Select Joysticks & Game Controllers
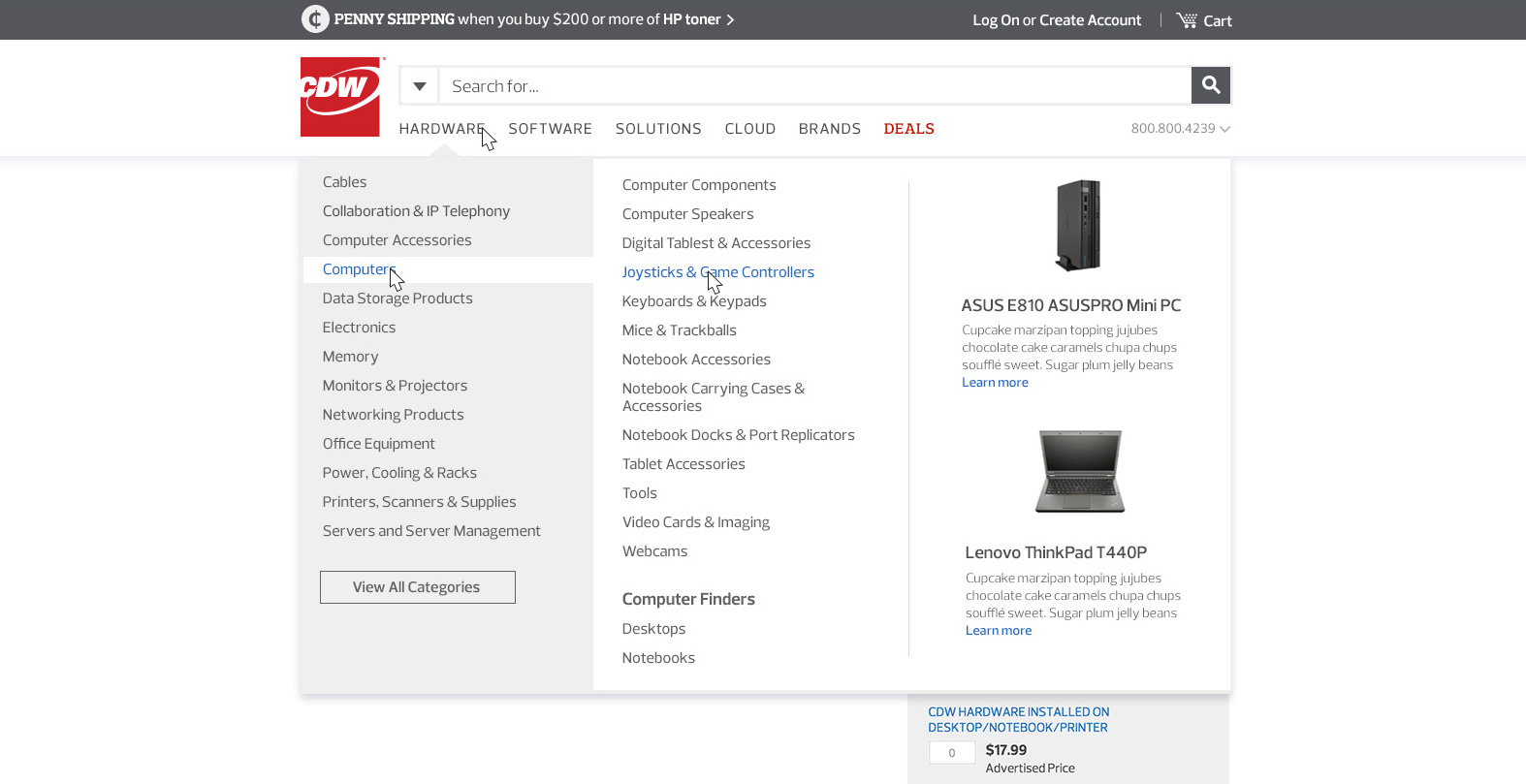This screenshot has height=784, width=1526. pyautogui.click(x=717, y=272)
